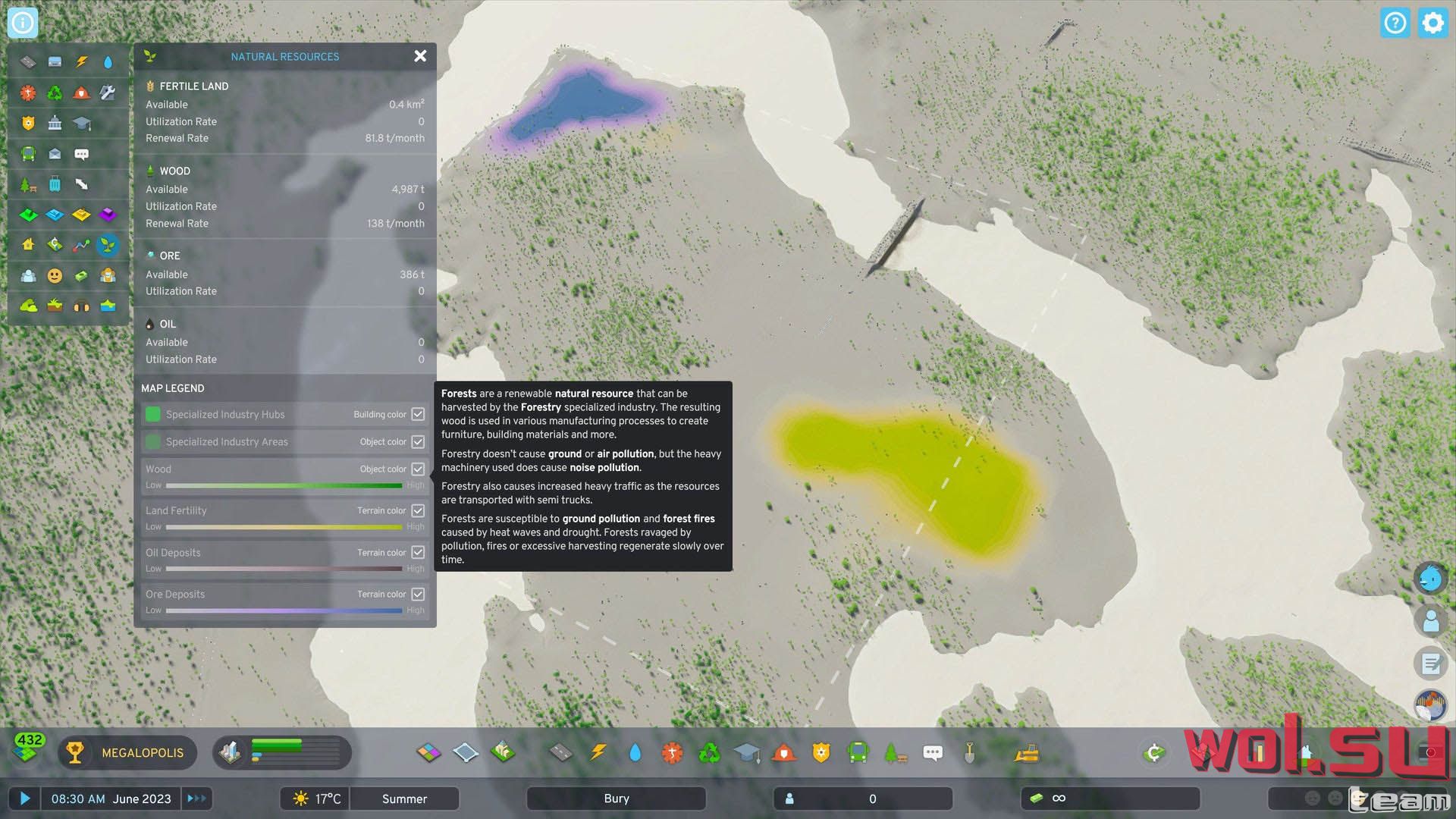Click the Wood low-to-high gradient bar
Image resolution: width=1456 pixels, height=819 pixels.
pos(284,485)
